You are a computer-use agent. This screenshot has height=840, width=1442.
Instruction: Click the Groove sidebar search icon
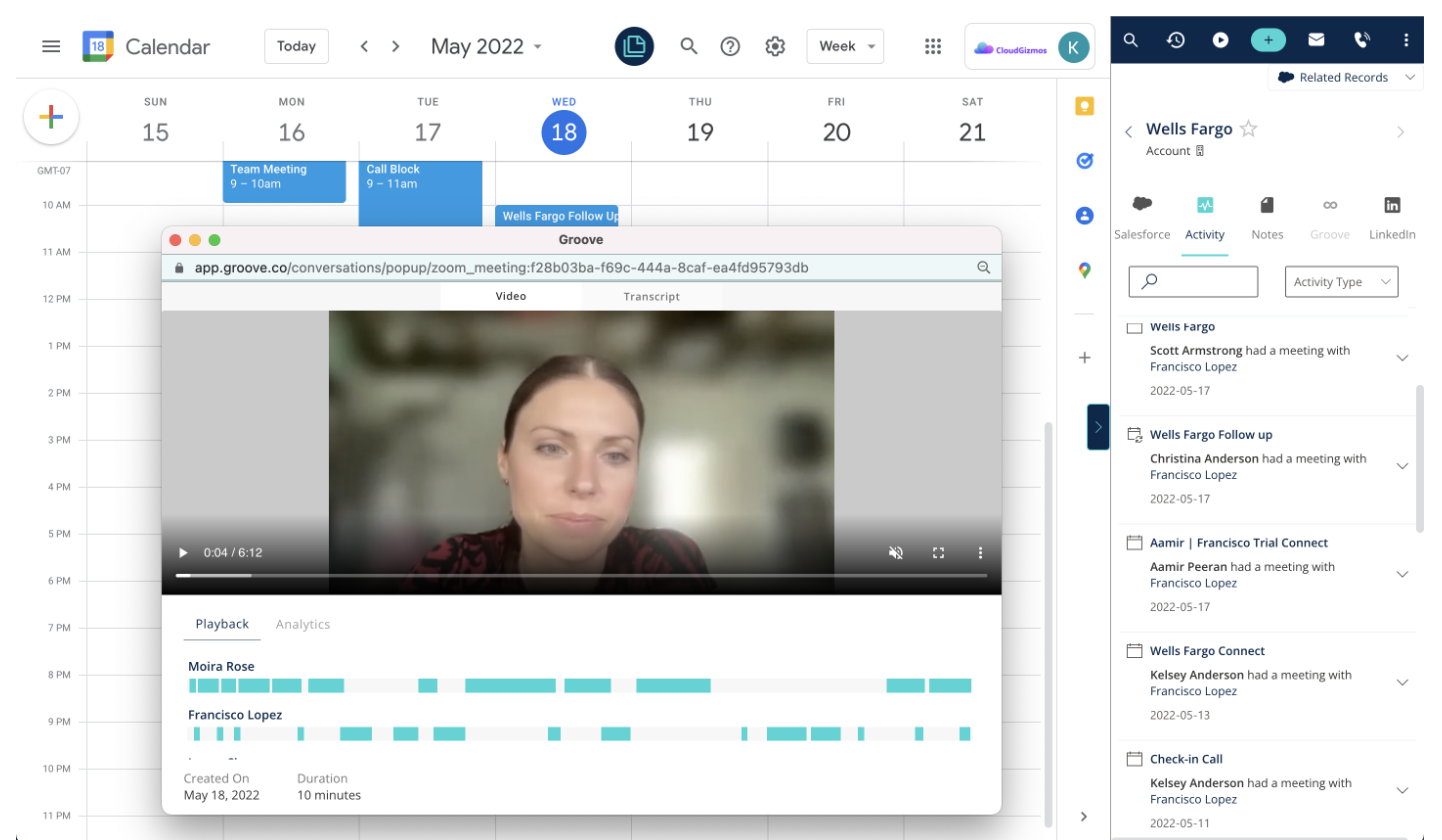(1130, 40)
